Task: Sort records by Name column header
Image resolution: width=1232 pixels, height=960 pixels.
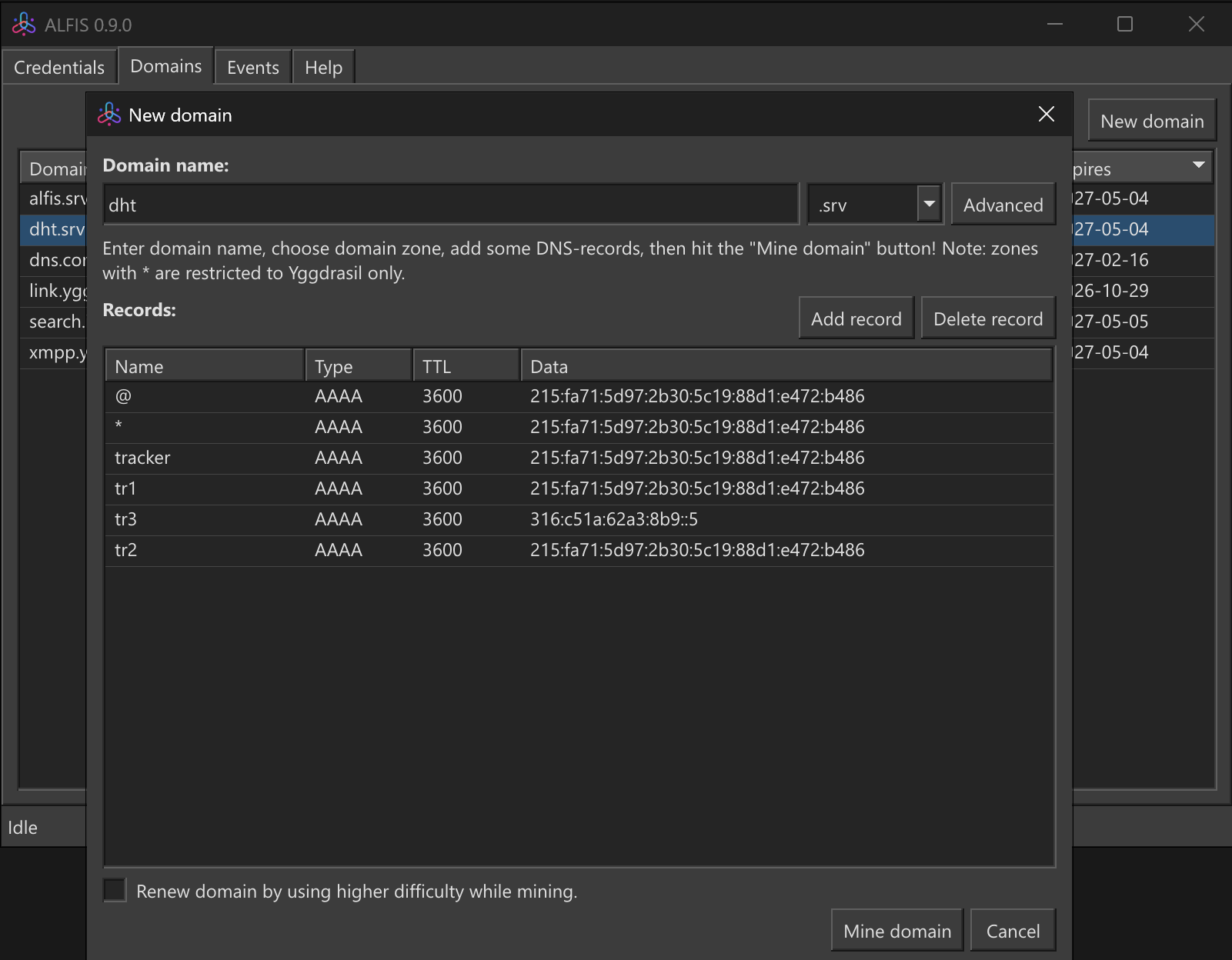Action: pos(205,366)
